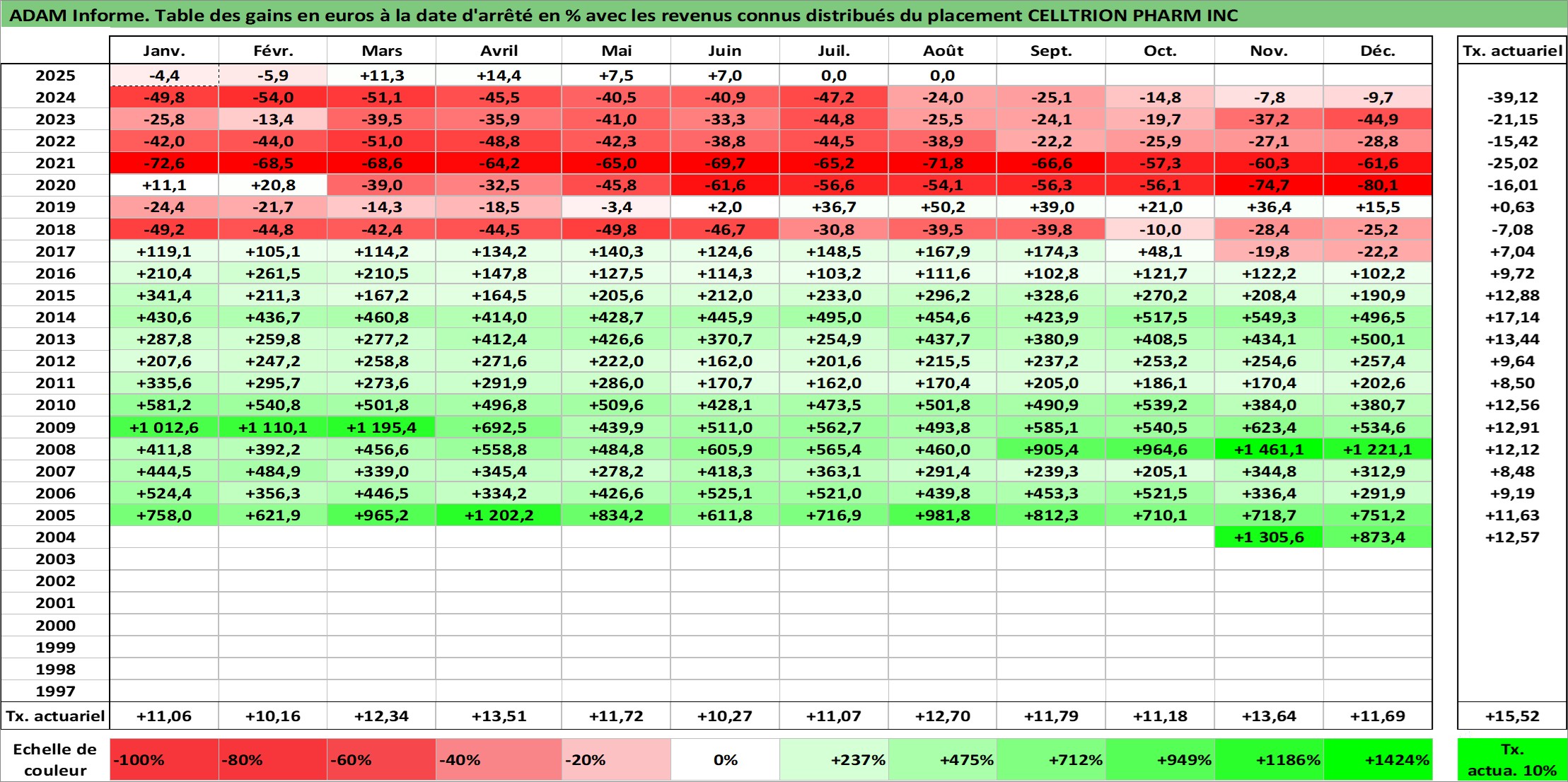
Task: Click the -72,6 cell for Janv. 2021
Action: (164, 163)
